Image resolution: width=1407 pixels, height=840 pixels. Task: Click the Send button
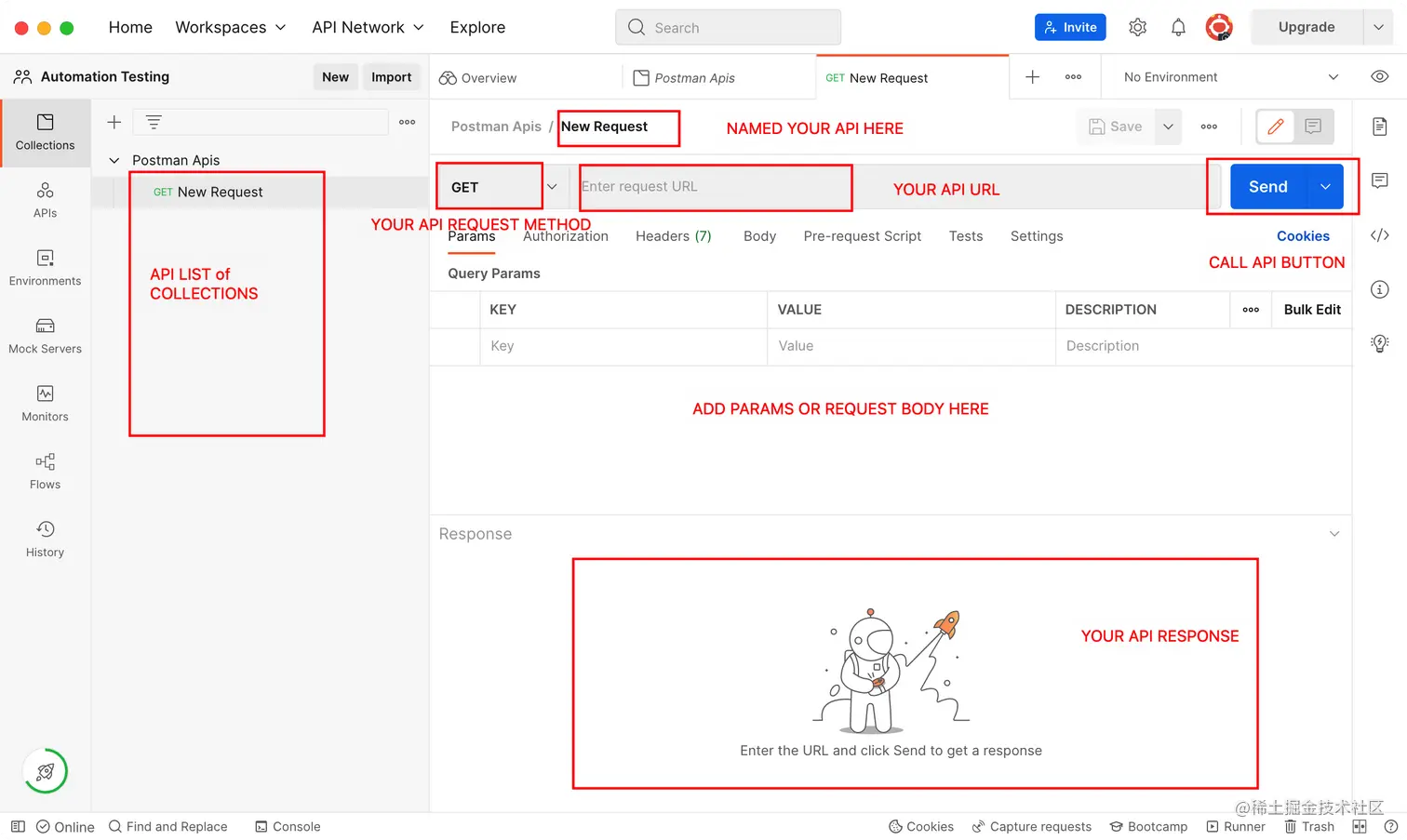point(1268,187)
